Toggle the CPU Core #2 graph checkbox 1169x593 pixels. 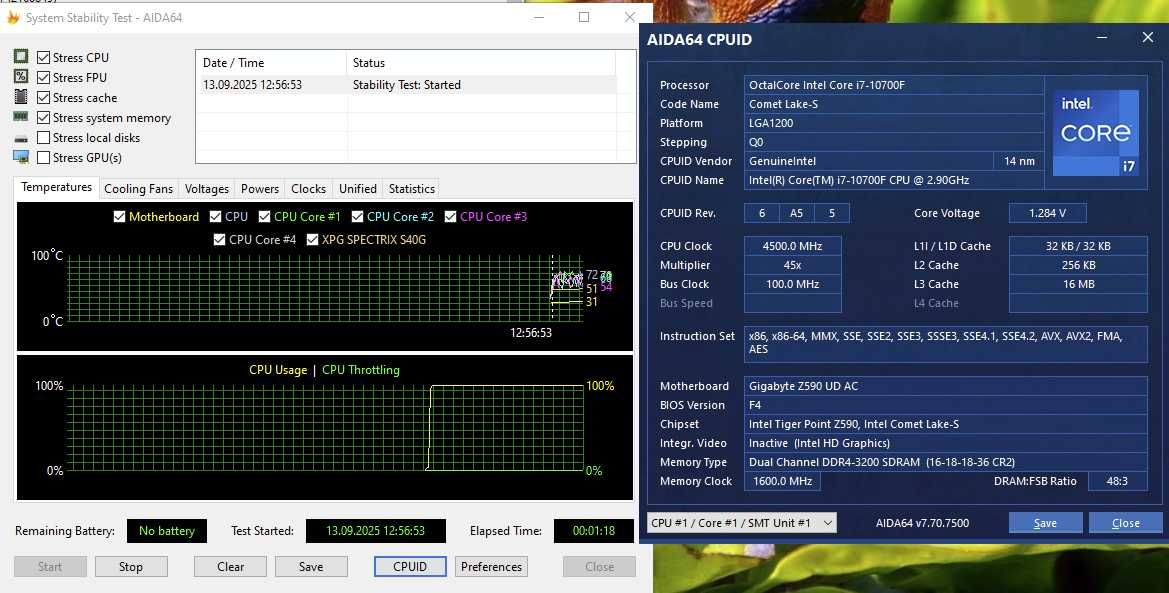coord(357,216)
